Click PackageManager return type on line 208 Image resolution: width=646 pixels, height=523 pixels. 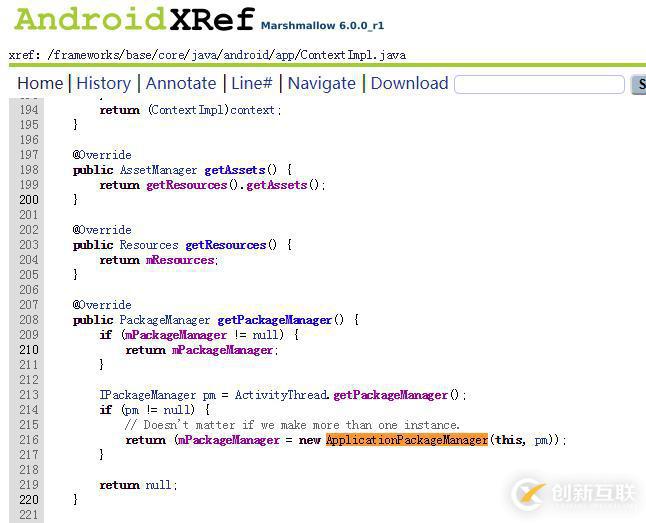click(165, 320)
